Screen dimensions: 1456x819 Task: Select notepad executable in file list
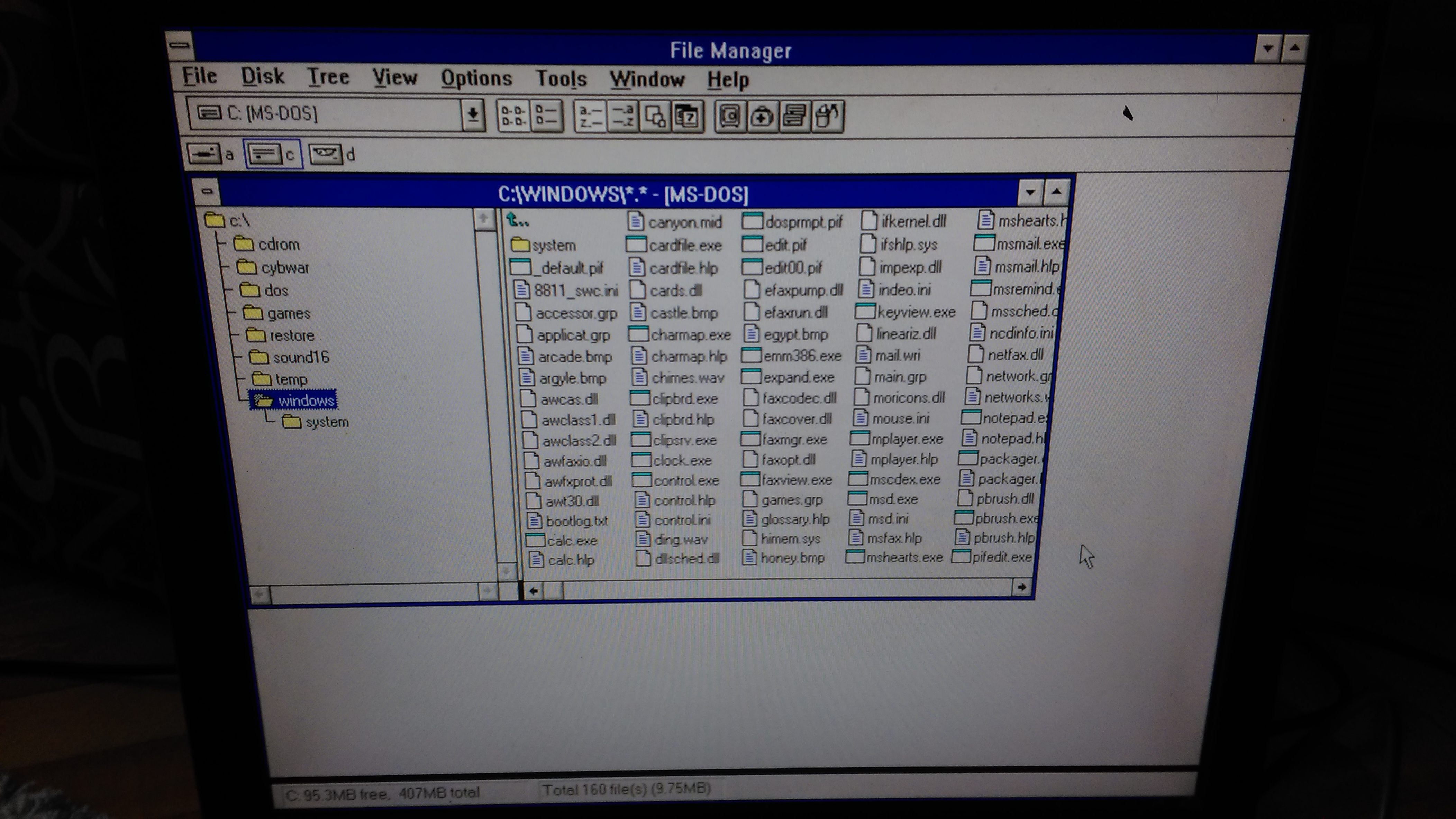(1005, 418)
